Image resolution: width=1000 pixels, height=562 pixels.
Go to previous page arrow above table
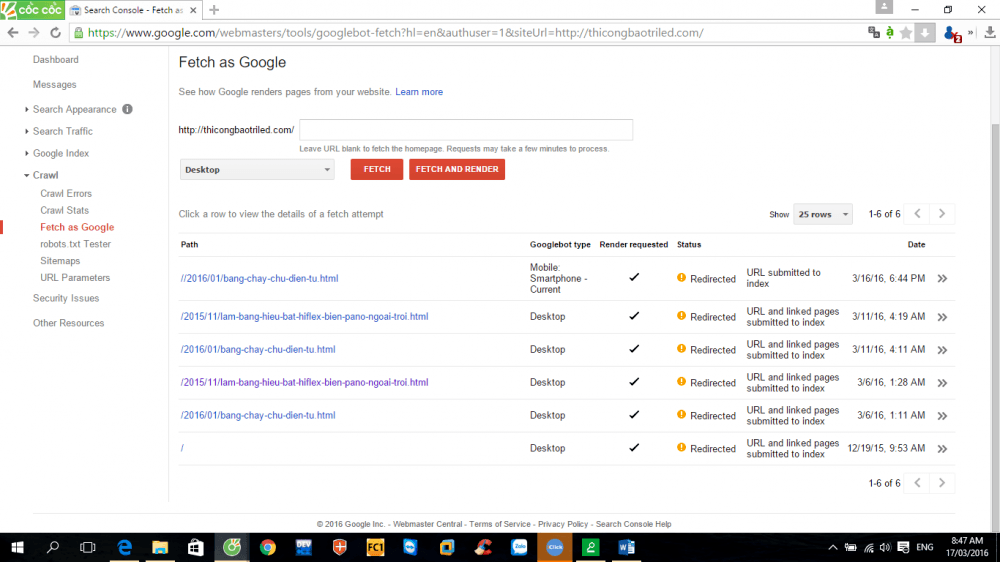[918, 214]
